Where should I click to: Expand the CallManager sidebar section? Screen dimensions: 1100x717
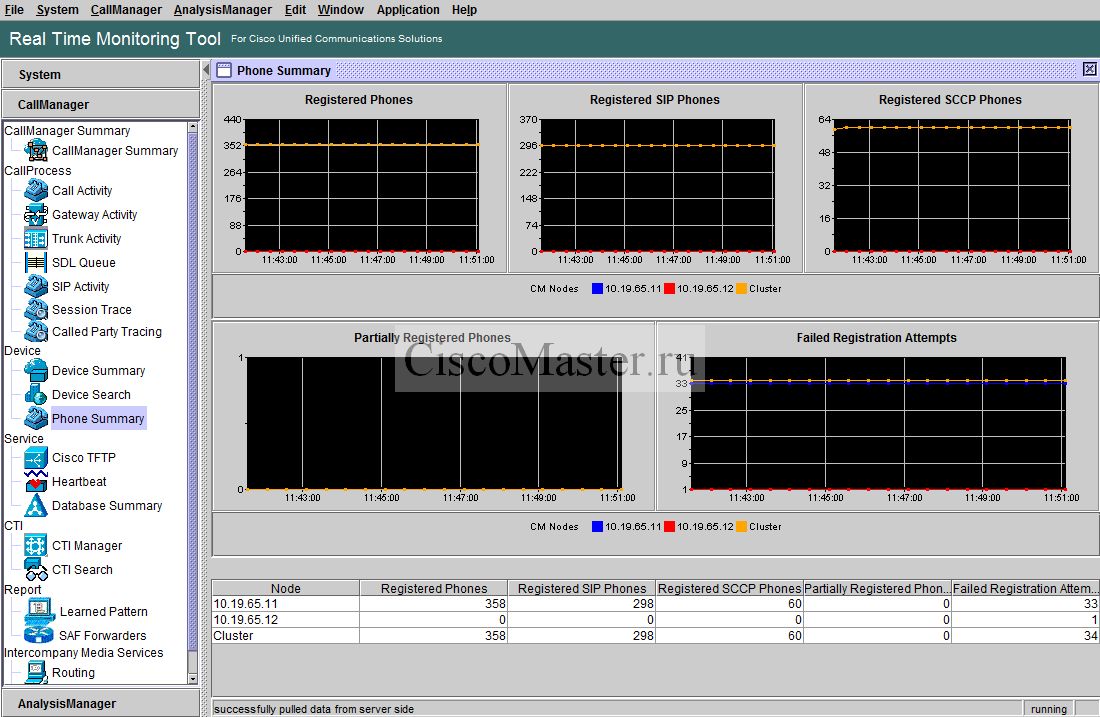[101, 105]
